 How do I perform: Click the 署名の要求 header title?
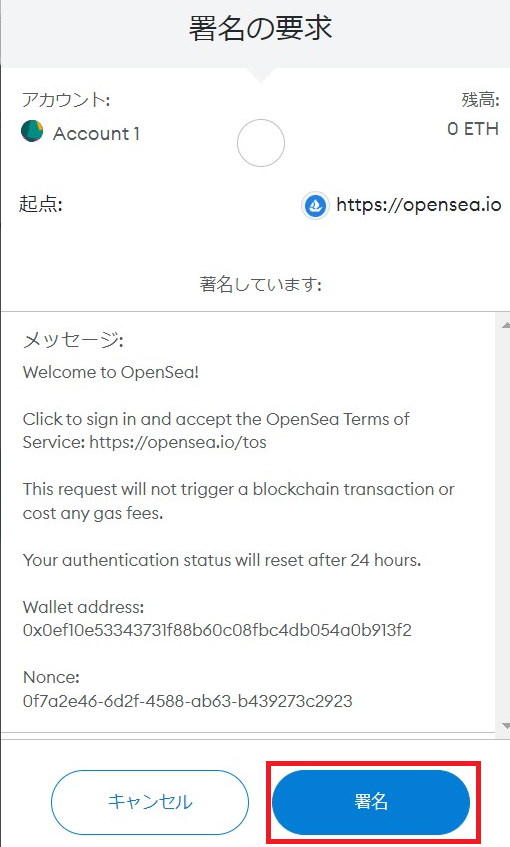coord(260,28)
